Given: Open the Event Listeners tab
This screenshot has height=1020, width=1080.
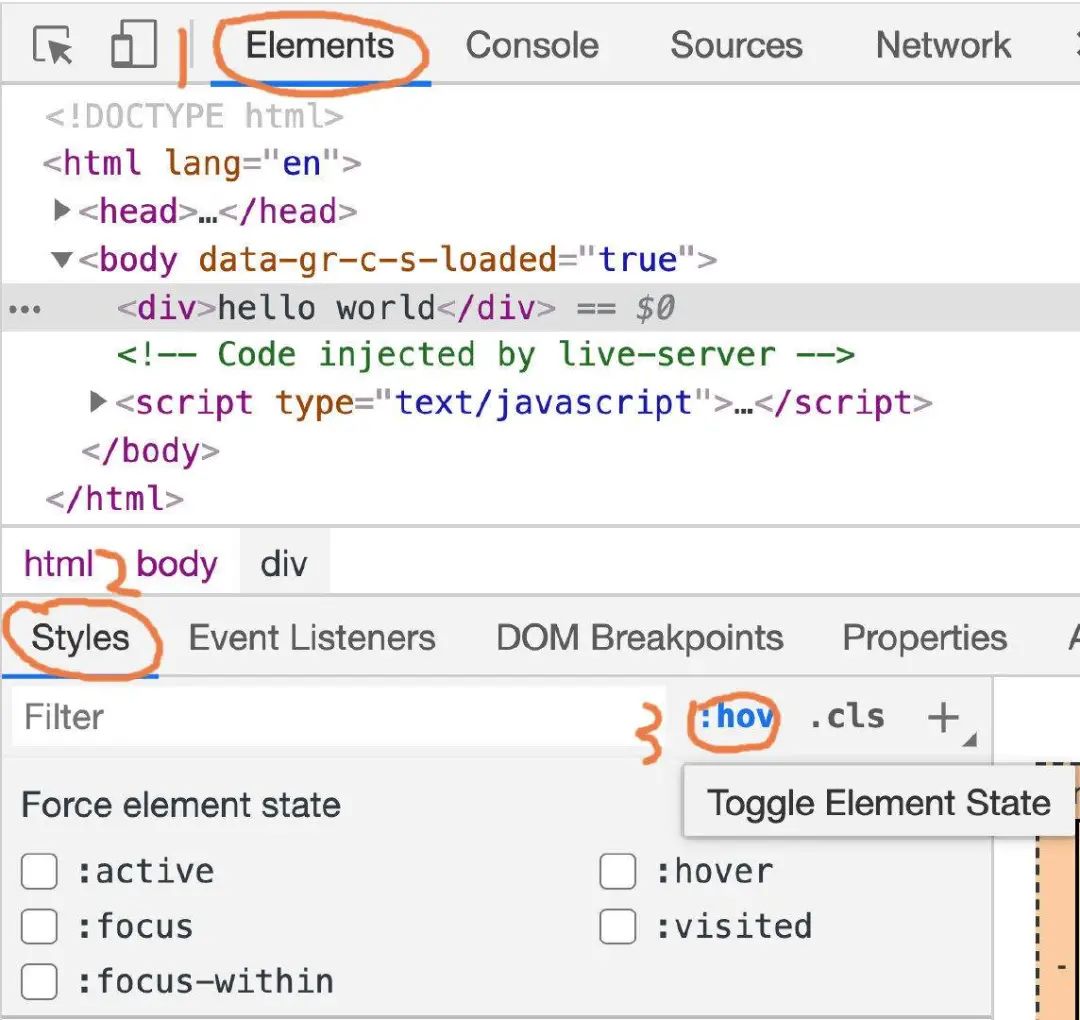Looking at the screenshot, I should point(312,638).
